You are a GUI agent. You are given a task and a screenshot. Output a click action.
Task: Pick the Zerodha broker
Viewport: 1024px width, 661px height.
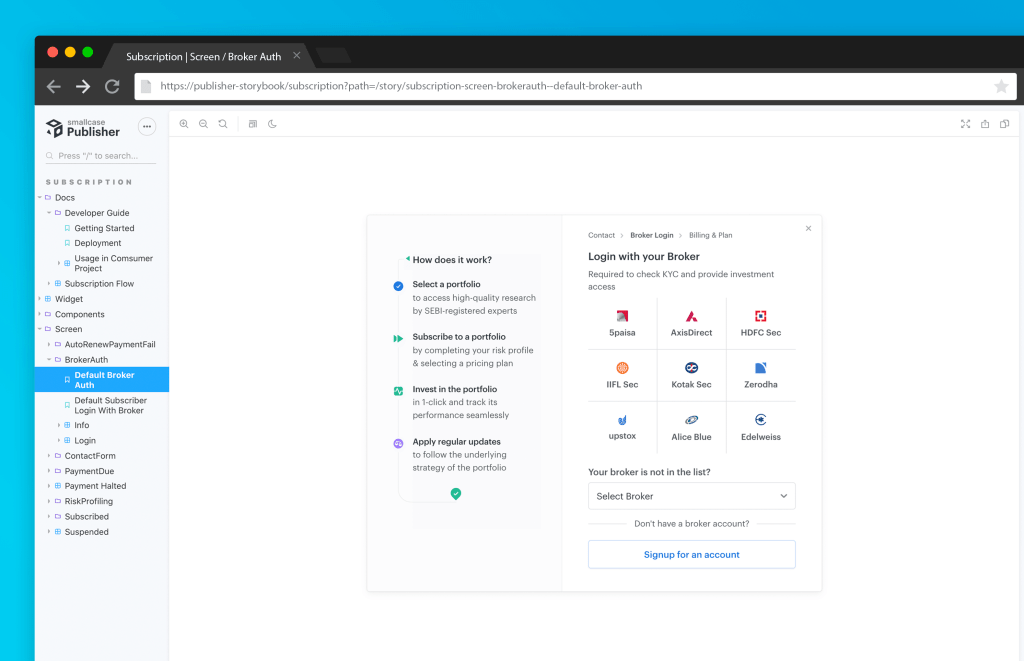point(761,376)
